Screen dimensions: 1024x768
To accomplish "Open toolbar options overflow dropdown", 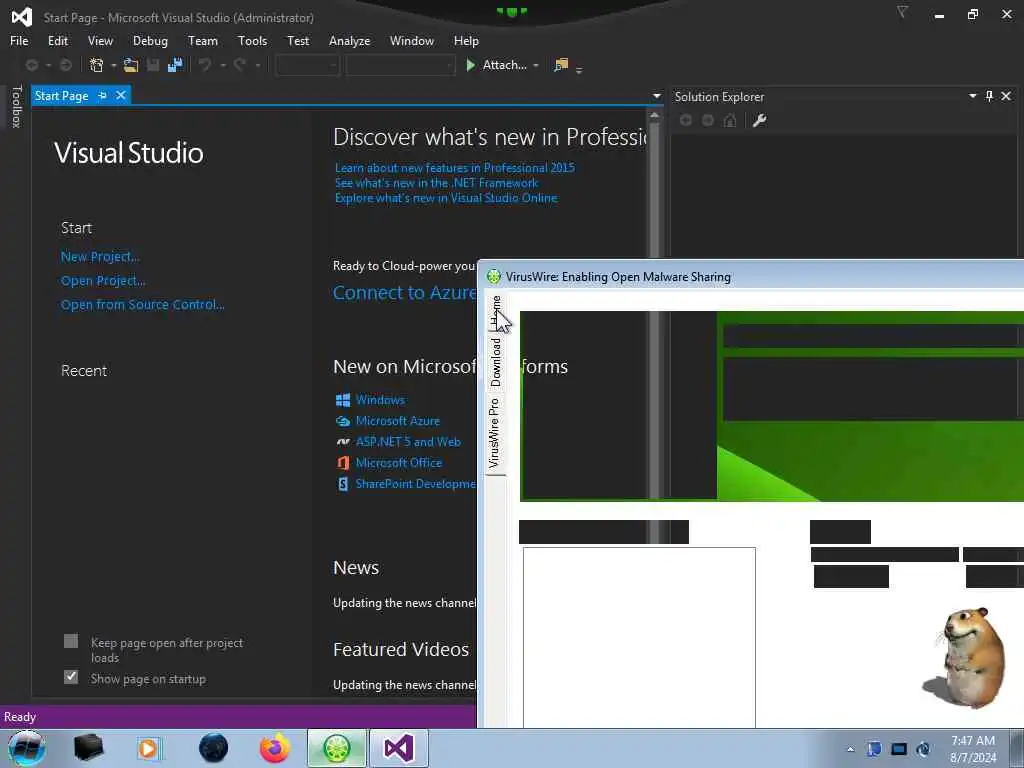I will (579, 69).
